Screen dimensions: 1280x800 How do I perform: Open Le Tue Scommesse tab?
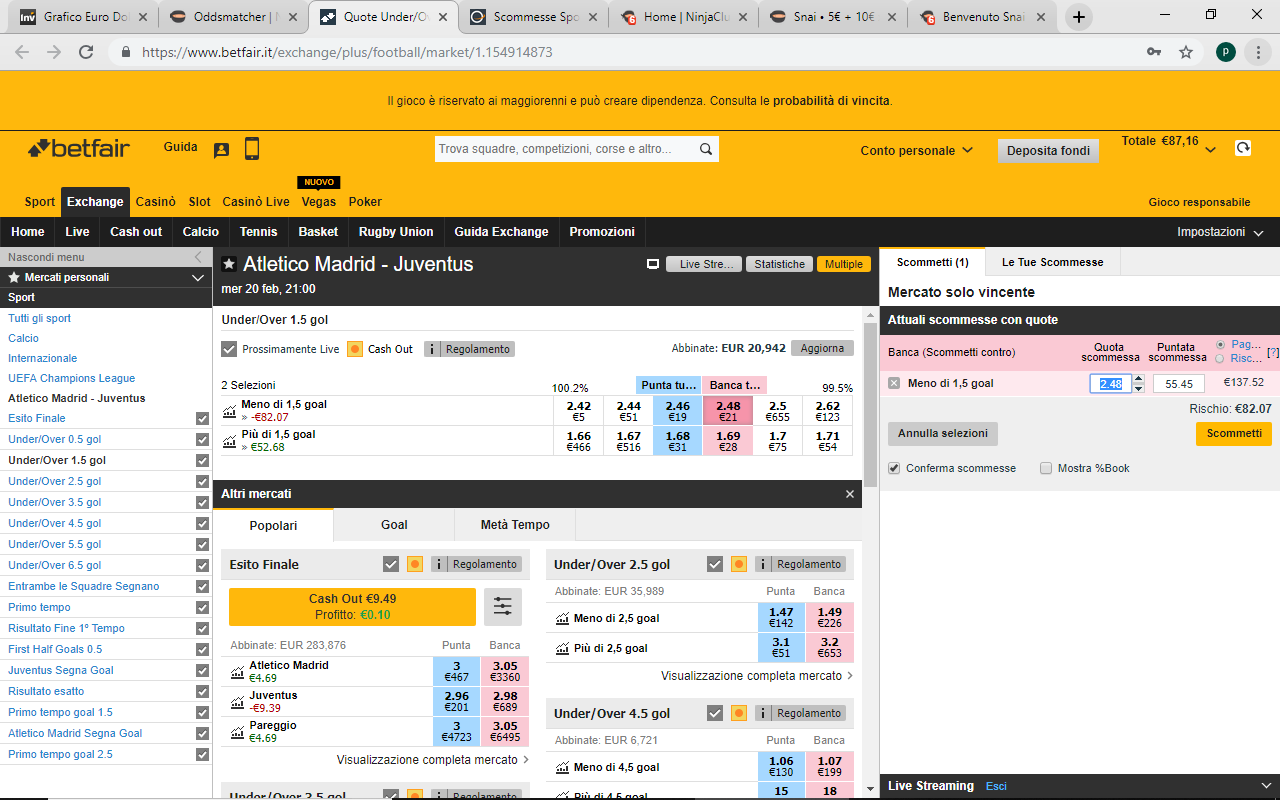(x=1052, y=262)
